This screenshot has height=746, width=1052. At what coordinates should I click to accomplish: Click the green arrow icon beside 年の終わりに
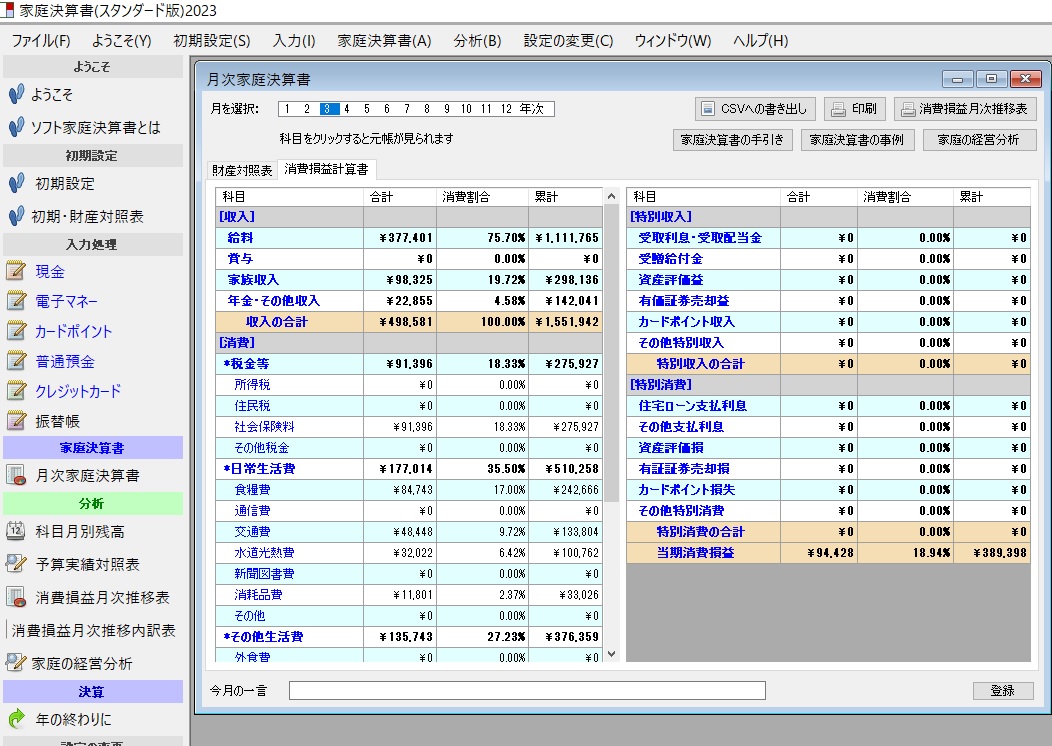(16, 719)
